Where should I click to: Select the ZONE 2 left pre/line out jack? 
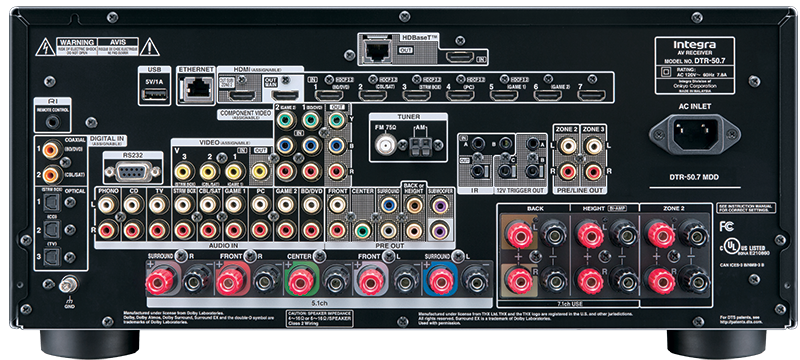click(567, 147)
